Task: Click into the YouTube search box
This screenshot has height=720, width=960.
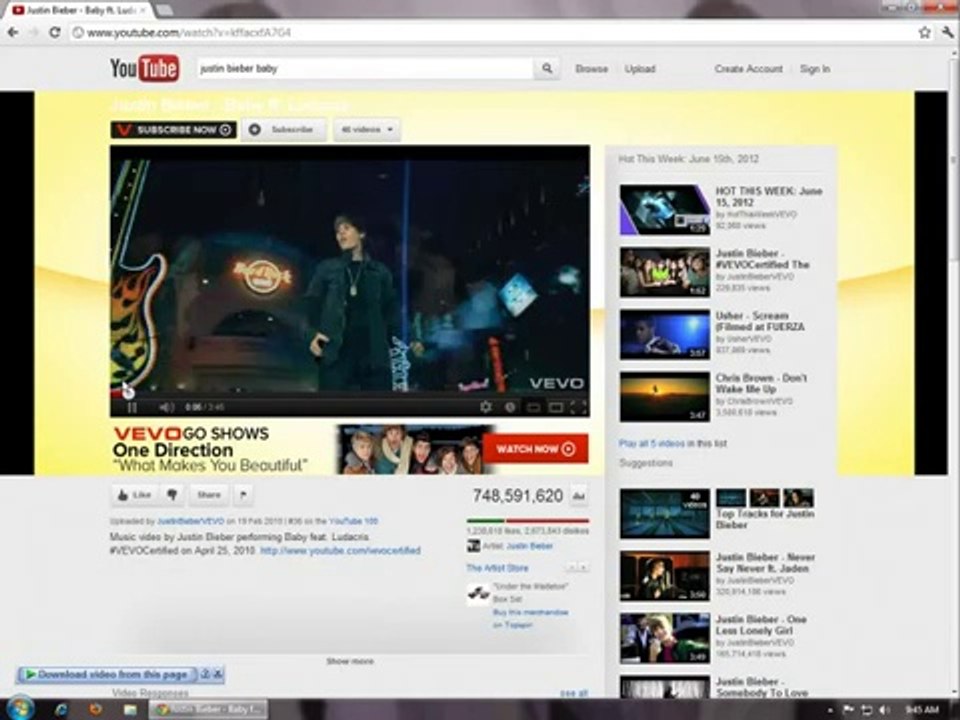Action: (365, 69)
